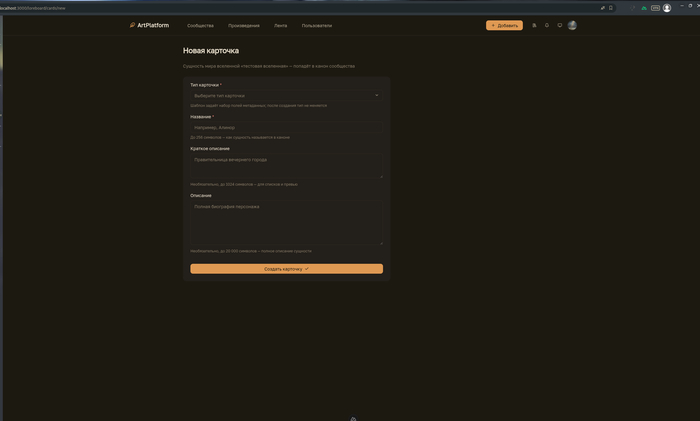Click the browser bookmark icon
Screen dimensions: 700x421
tap(611, 8)
